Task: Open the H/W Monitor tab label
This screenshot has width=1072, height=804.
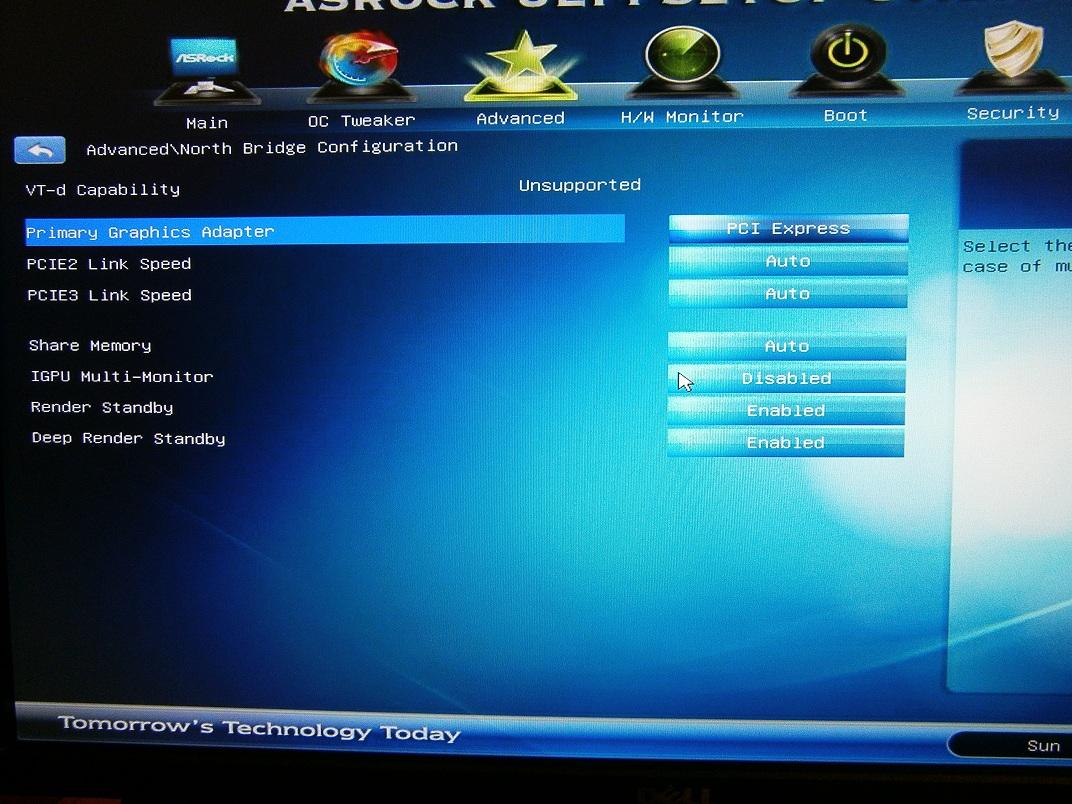Action: click(682, 117)
